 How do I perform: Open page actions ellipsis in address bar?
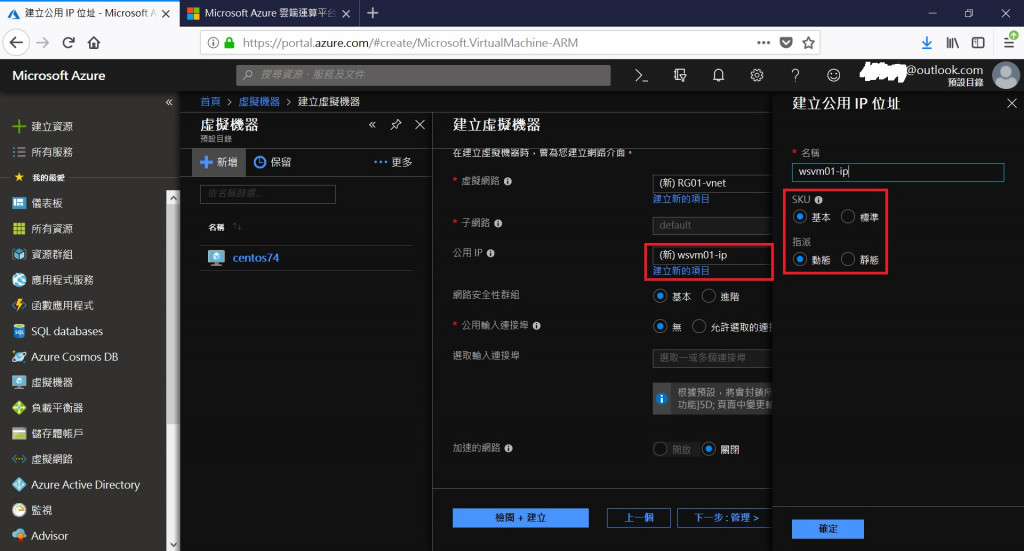pos(763,43)
